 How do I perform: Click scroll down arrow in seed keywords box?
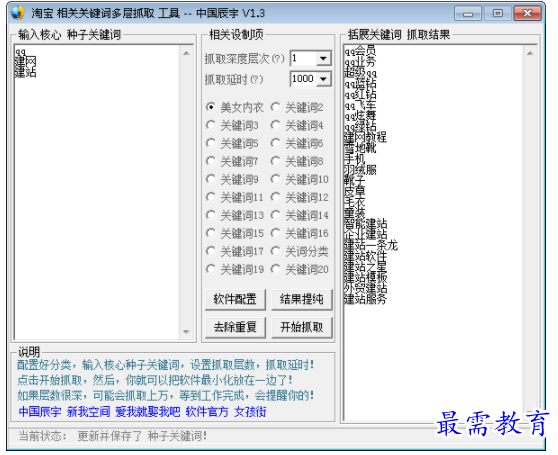186,332
